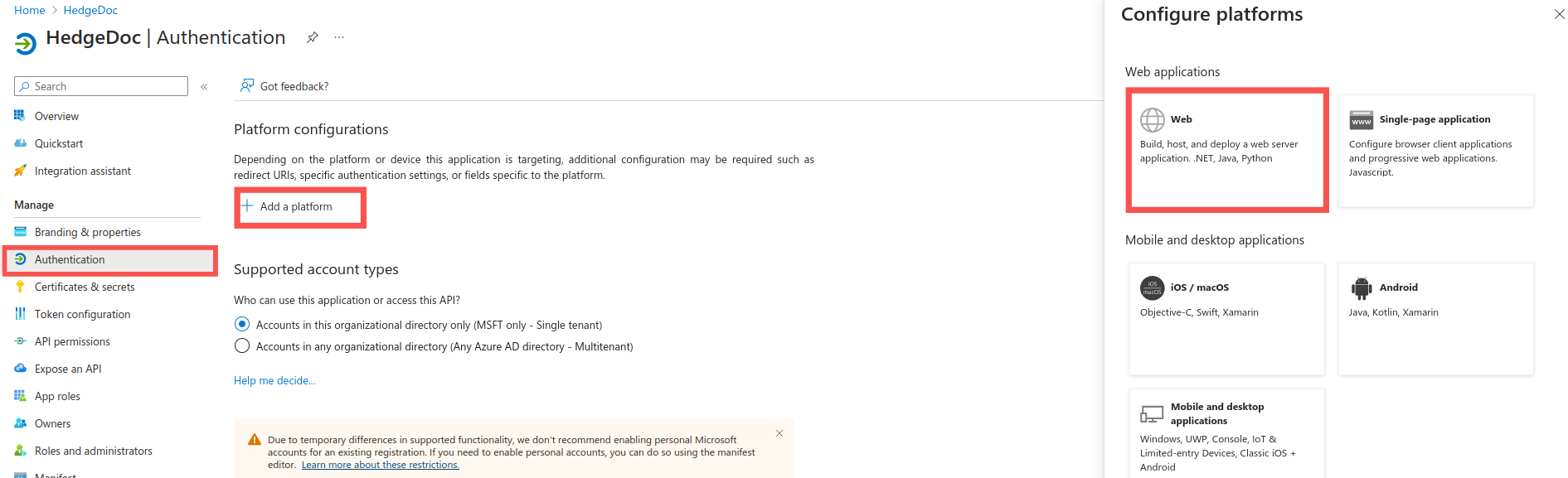Click inside the sidebar search box
1568x478 pixels.
[100, 85]
